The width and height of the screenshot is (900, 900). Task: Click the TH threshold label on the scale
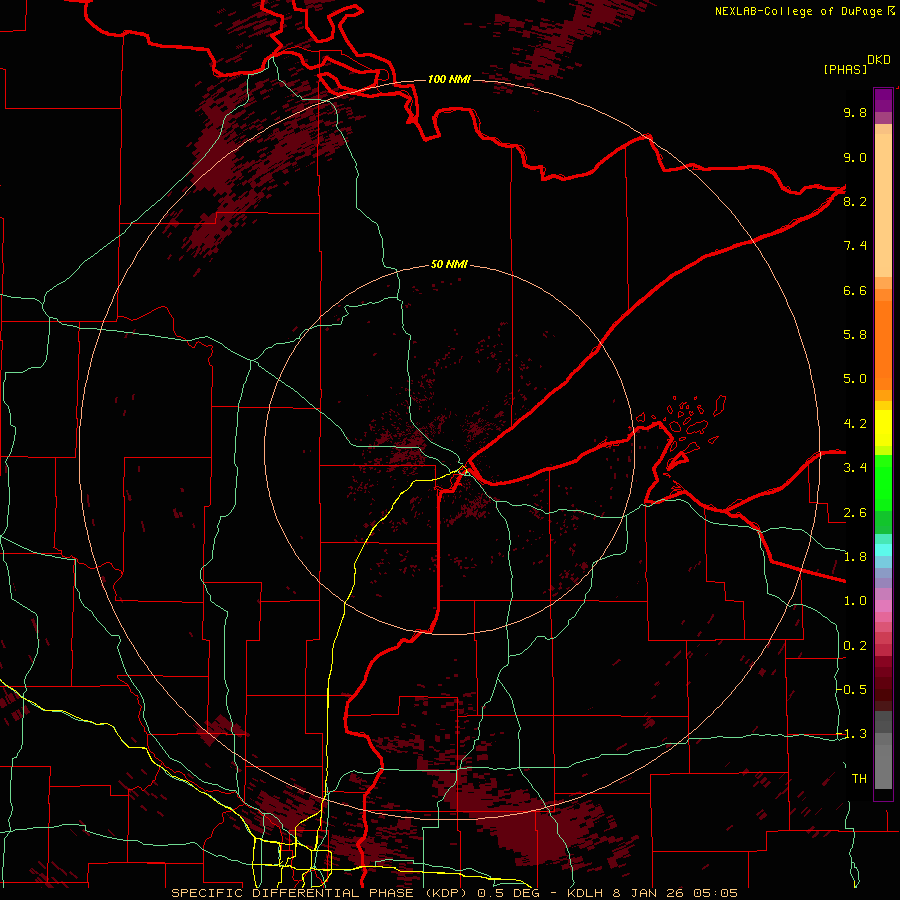click(x=859, y=779)
